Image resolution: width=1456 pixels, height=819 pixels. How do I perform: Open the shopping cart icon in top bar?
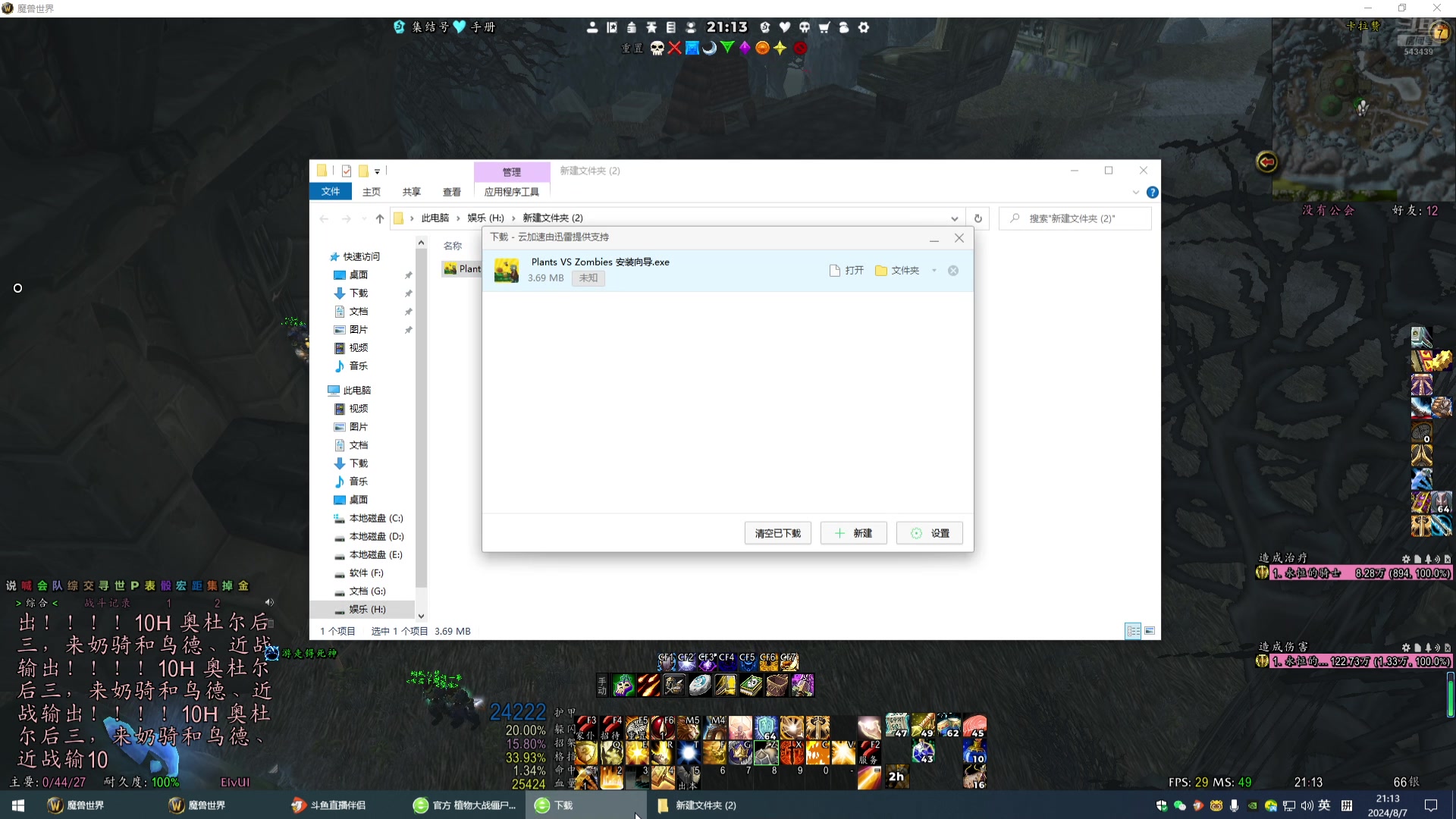click(824, 27)
